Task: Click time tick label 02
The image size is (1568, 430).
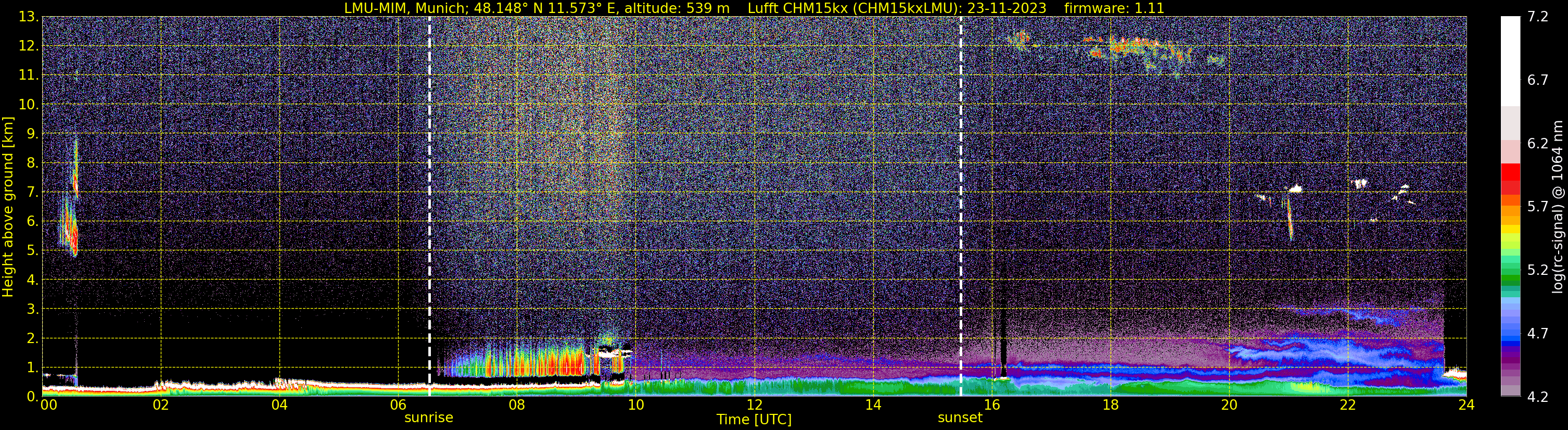Action: 160,405
